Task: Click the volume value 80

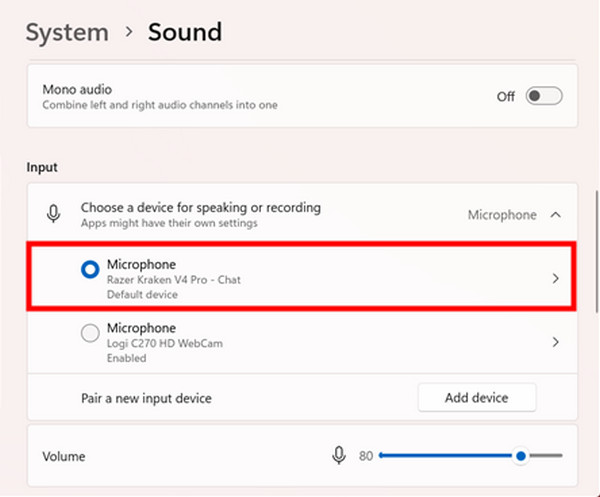Action: point(366,456)
